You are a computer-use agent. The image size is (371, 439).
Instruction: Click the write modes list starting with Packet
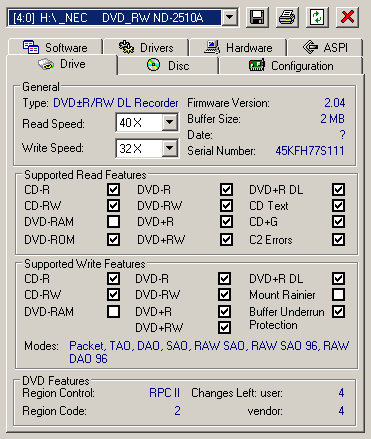209,352
